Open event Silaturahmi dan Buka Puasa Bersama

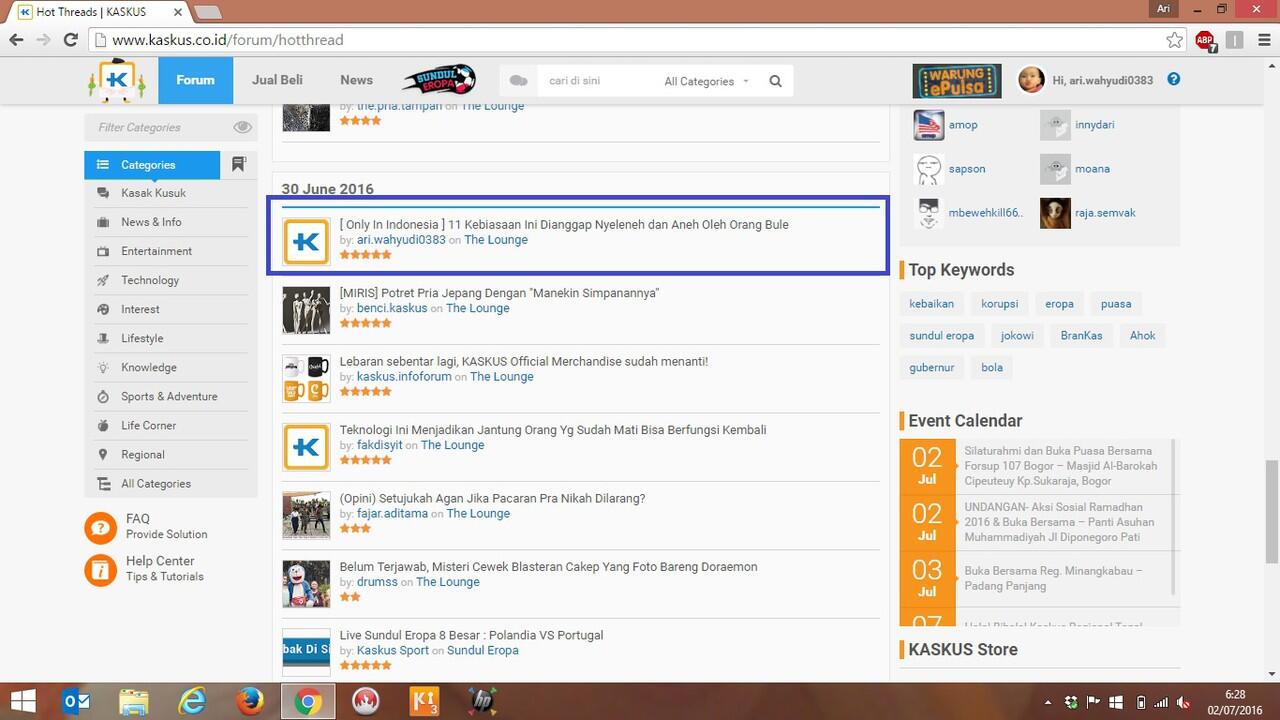tap(1060, 466)
